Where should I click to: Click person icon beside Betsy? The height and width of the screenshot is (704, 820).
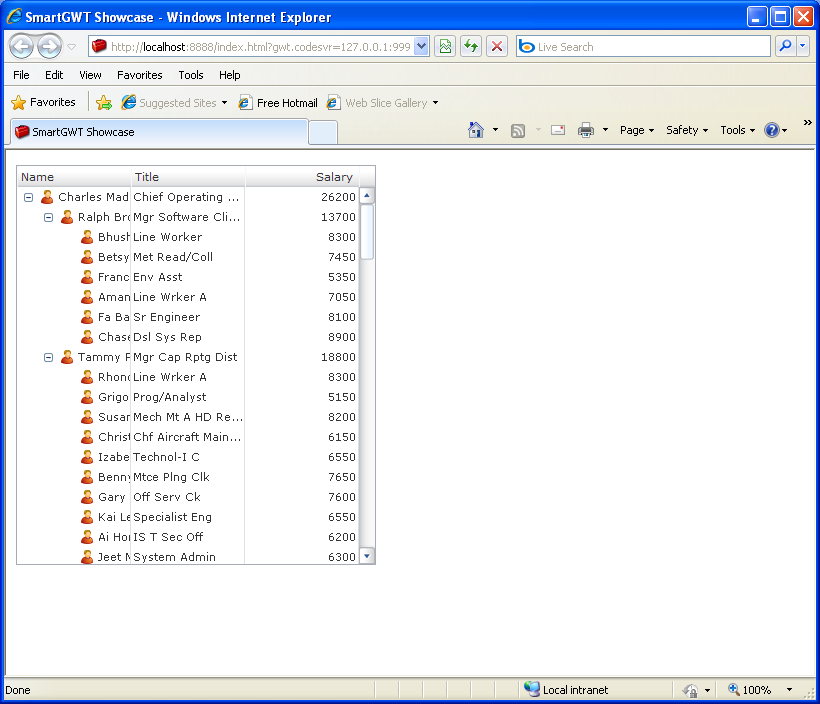(x=87, y=257)
